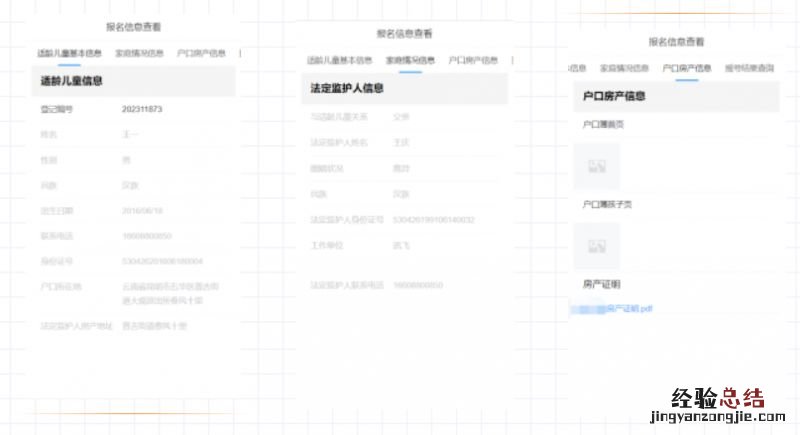Click 报名信息查看 title in right panel
800x435 pixels.
[677, 42]
